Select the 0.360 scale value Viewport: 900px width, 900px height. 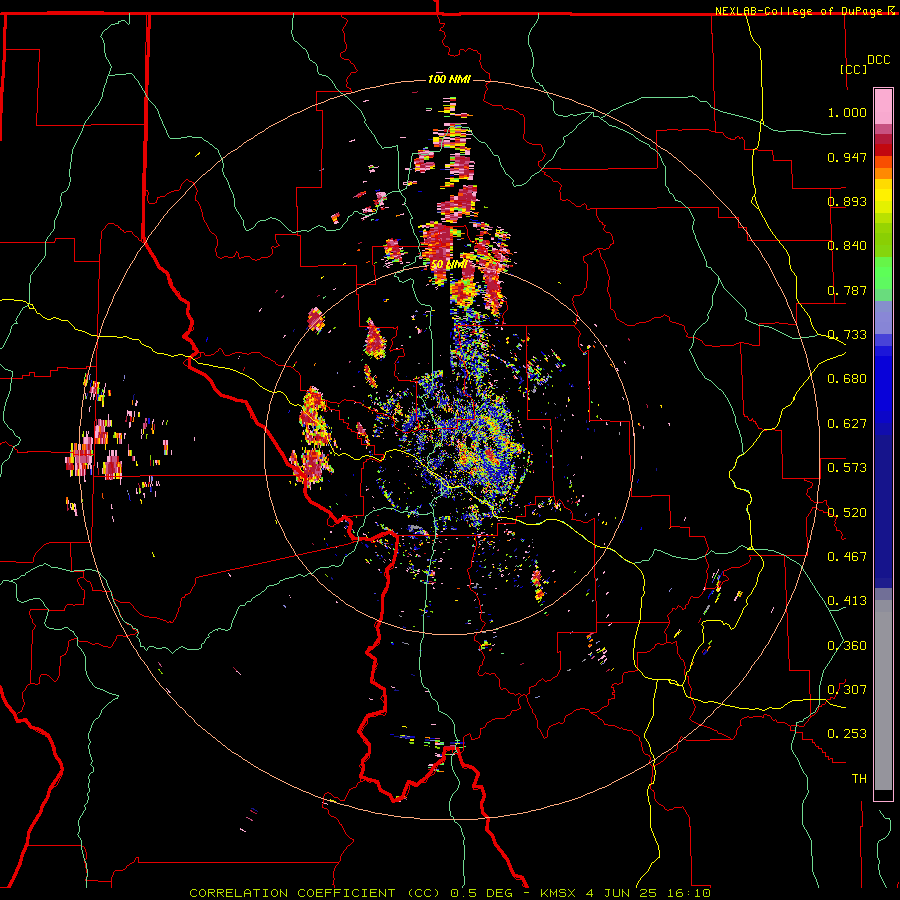click(847, 646)
